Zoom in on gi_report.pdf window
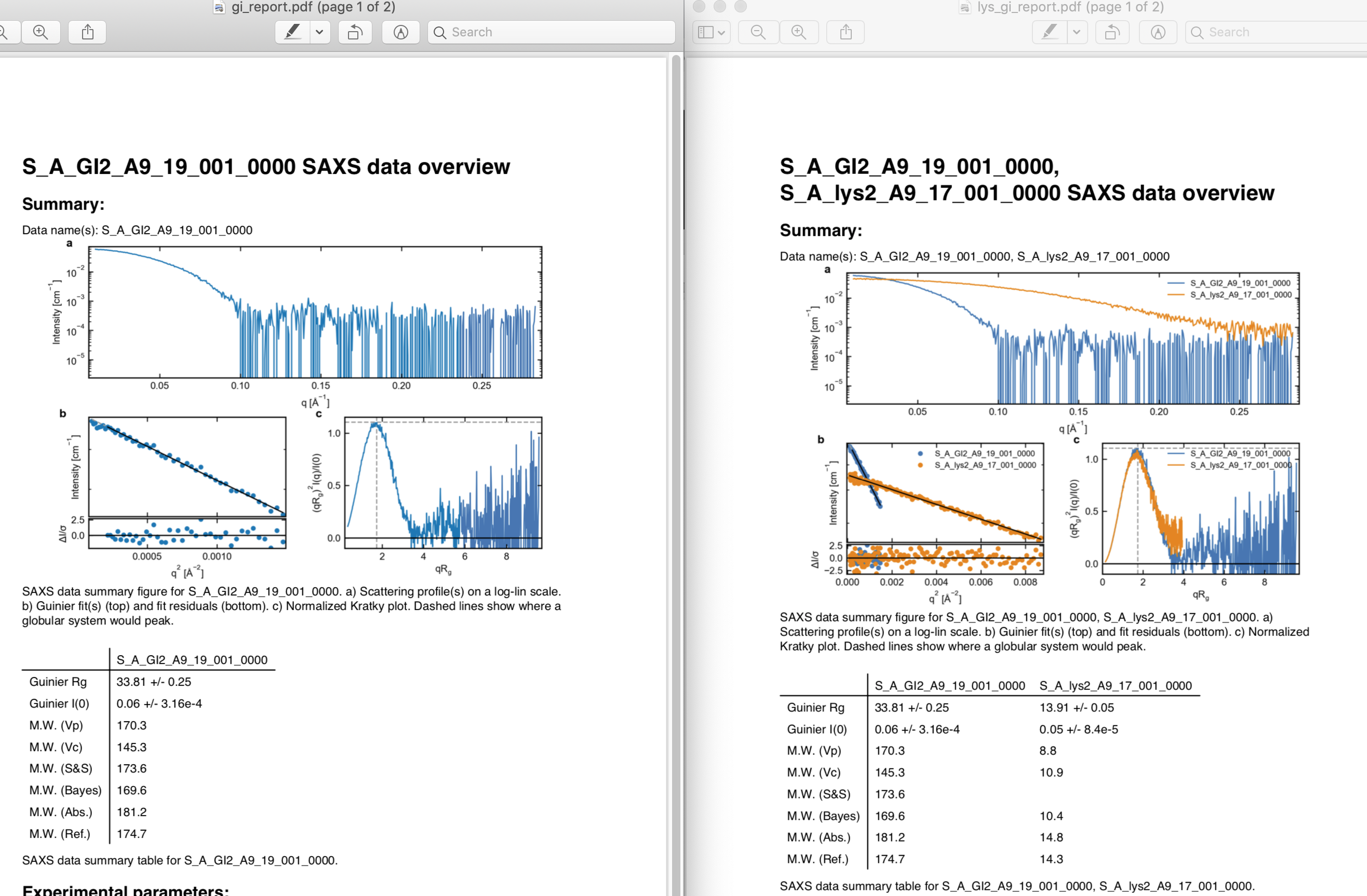1367x896 pixels. point(41,32)
